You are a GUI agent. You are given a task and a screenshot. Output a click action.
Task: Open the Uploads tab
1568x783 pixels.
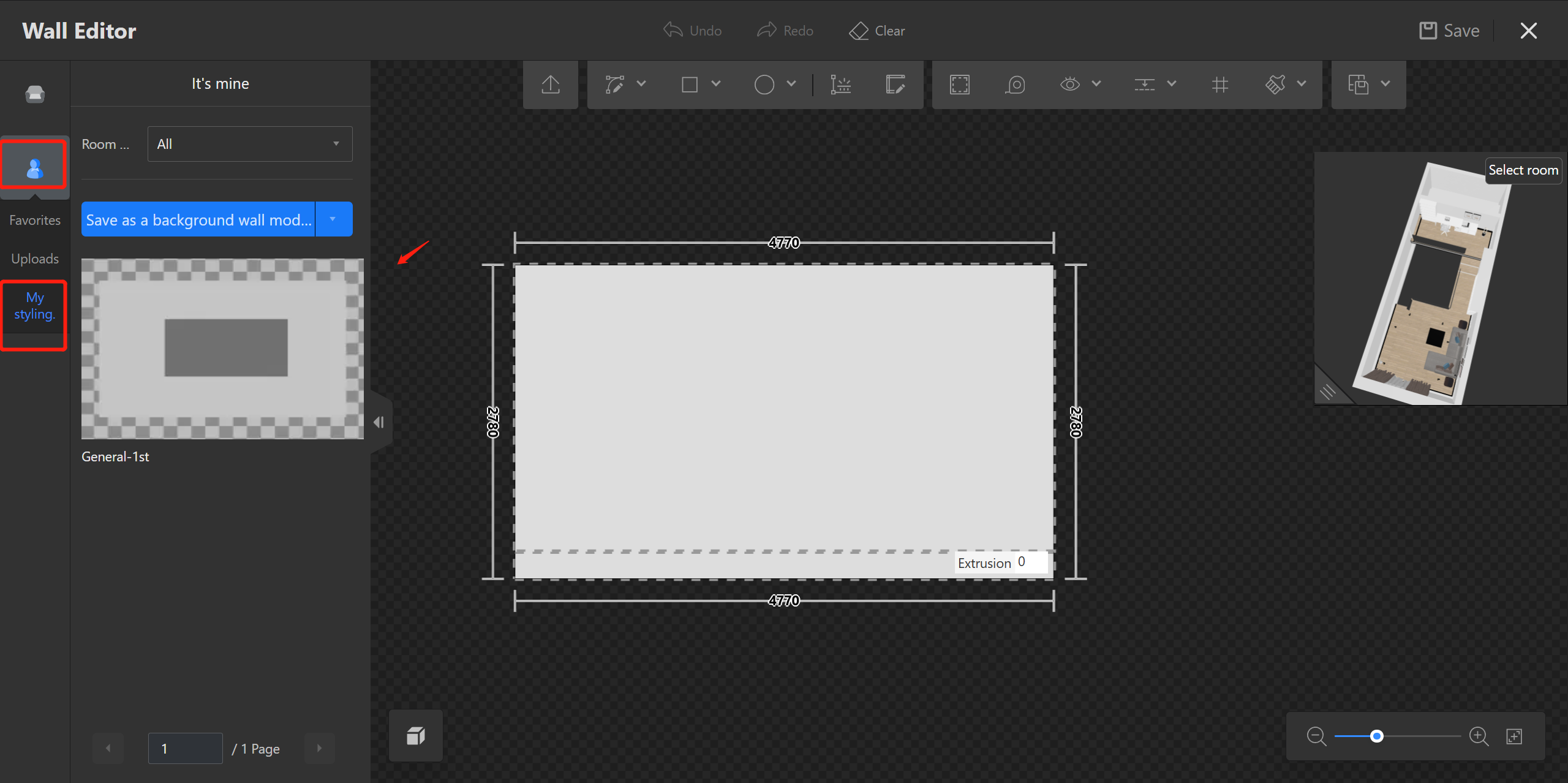[35, 259]
